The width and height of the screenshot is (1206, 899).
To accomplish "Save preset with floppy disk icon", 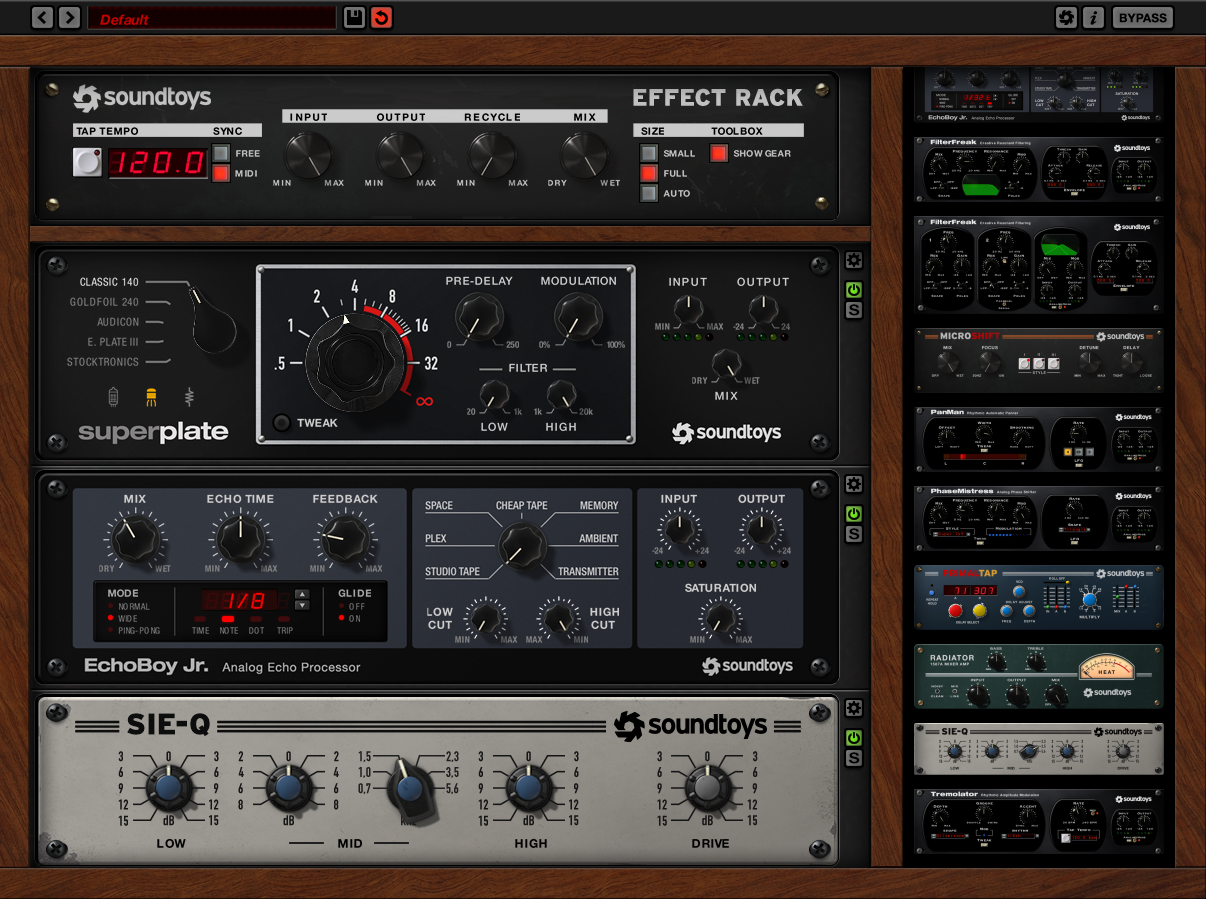I will 354,17.
